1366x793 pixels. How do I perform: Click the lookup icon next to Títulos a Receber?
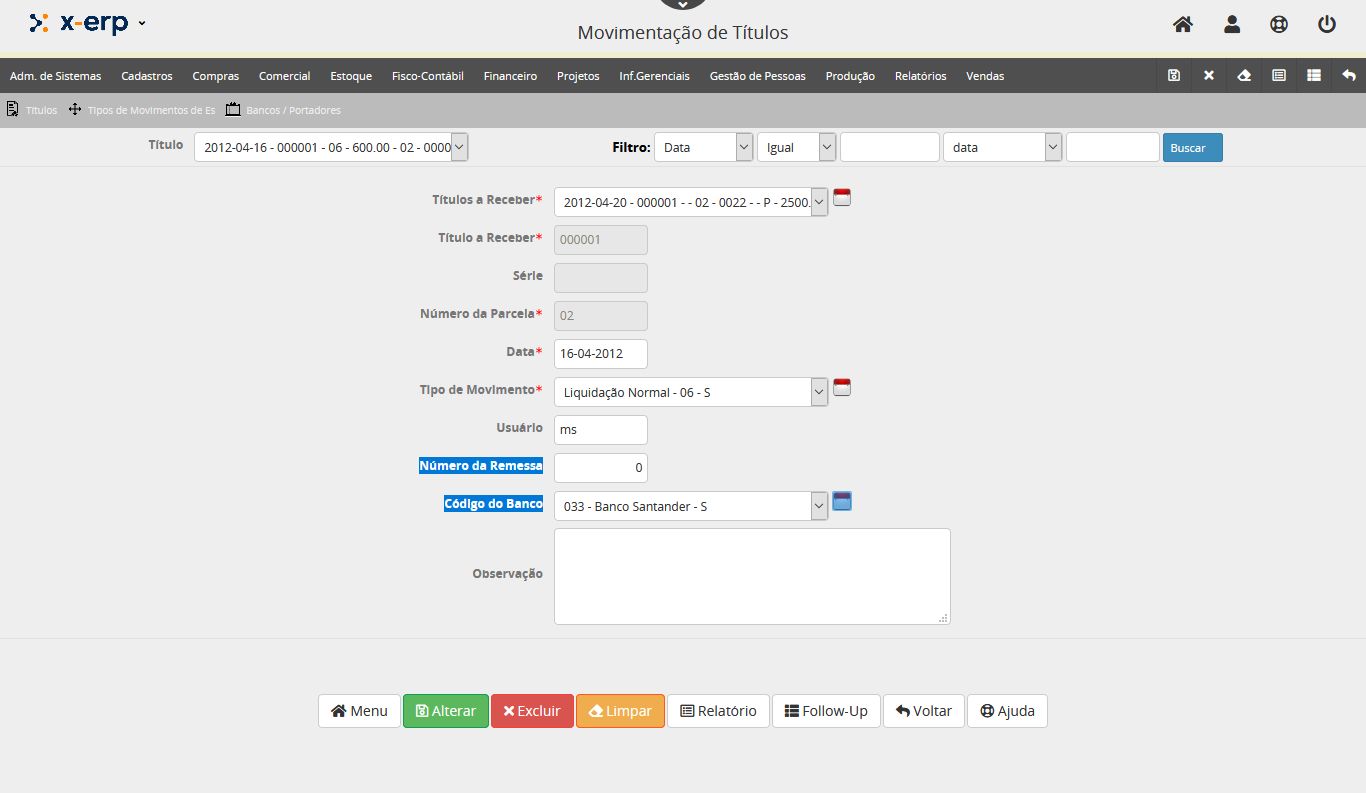(x=842, y=197)
